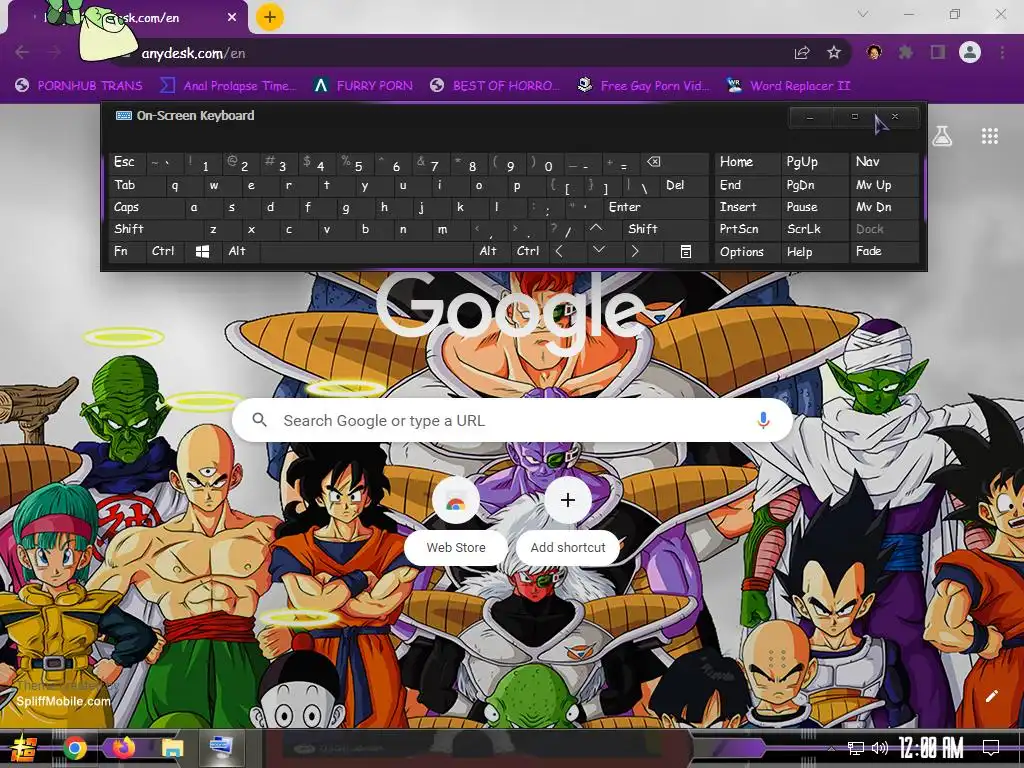This screenshot has width=1024, height=768.
Task: Toggle the left Shift key
Action: click(155, 229)
